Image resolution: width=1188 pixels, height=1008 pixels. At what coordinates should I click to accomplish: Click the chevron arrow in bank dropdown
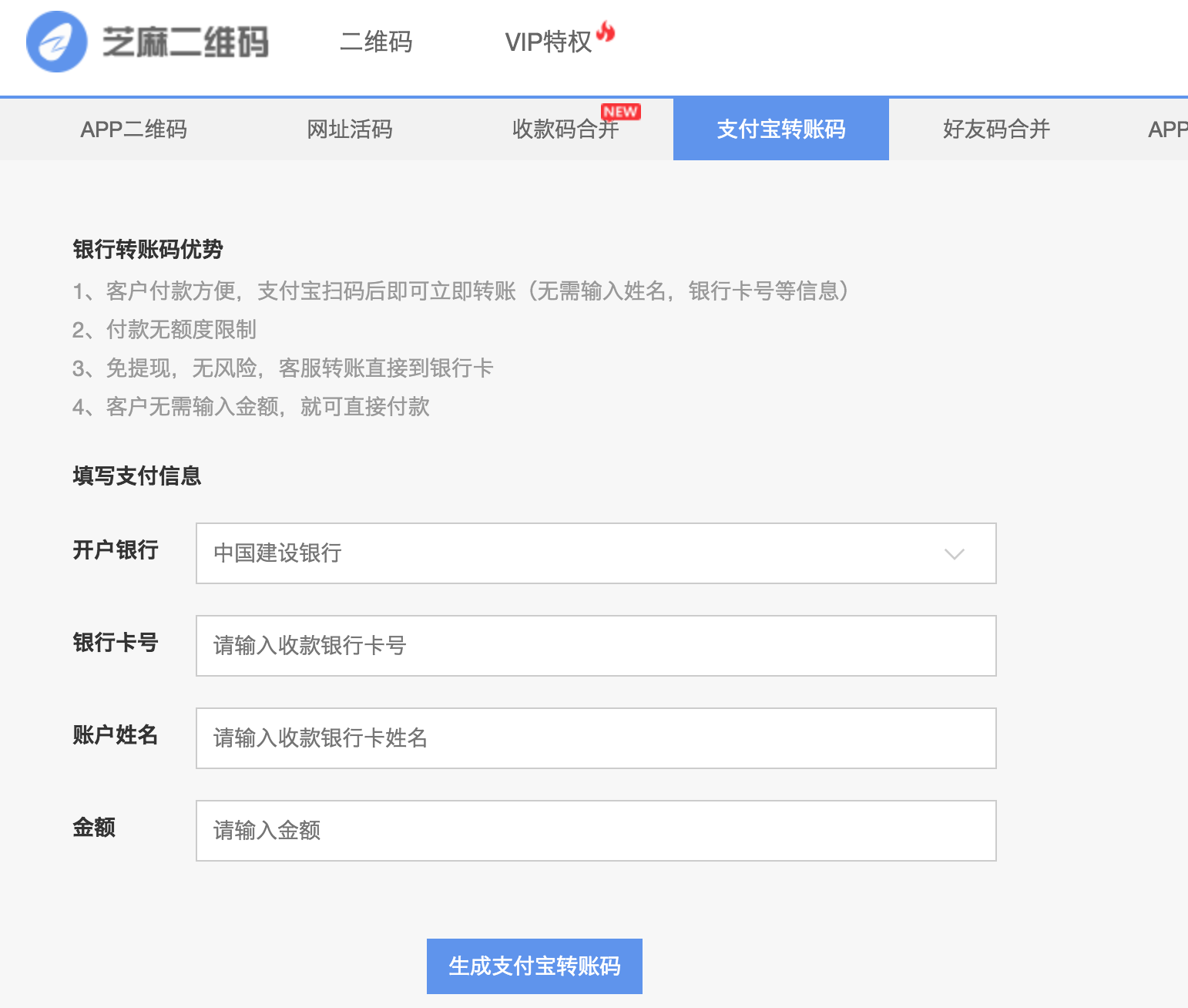955,554
